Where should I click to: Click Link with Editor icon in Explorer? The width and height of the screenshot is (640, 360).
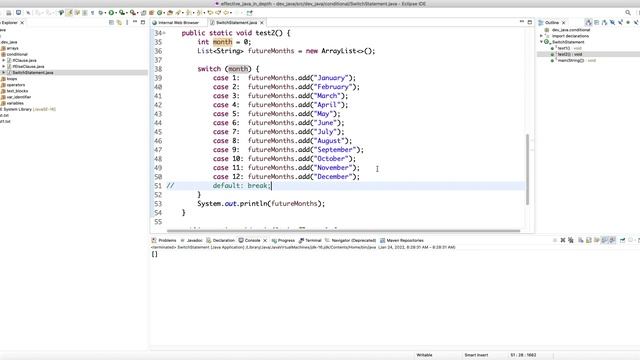point(119,22)
